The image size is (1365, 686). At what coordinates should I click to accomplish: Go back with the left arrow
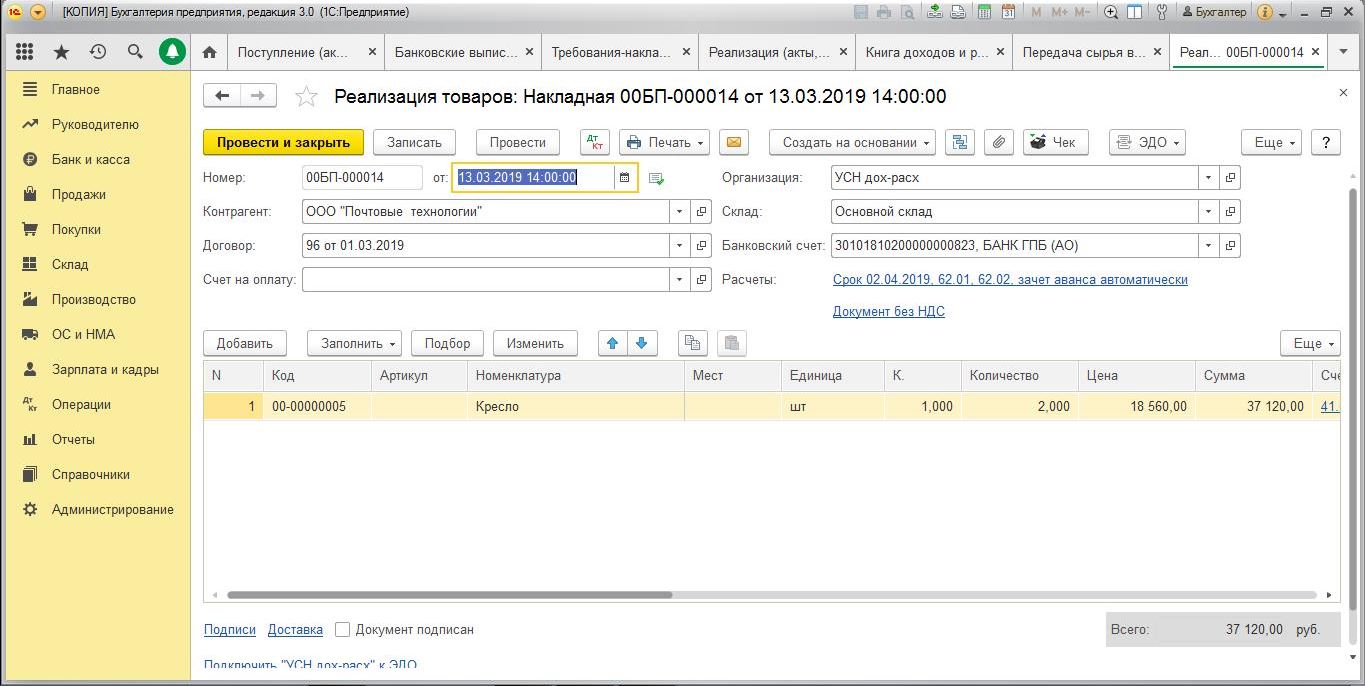pyautogui.click(x=222, y=96)
